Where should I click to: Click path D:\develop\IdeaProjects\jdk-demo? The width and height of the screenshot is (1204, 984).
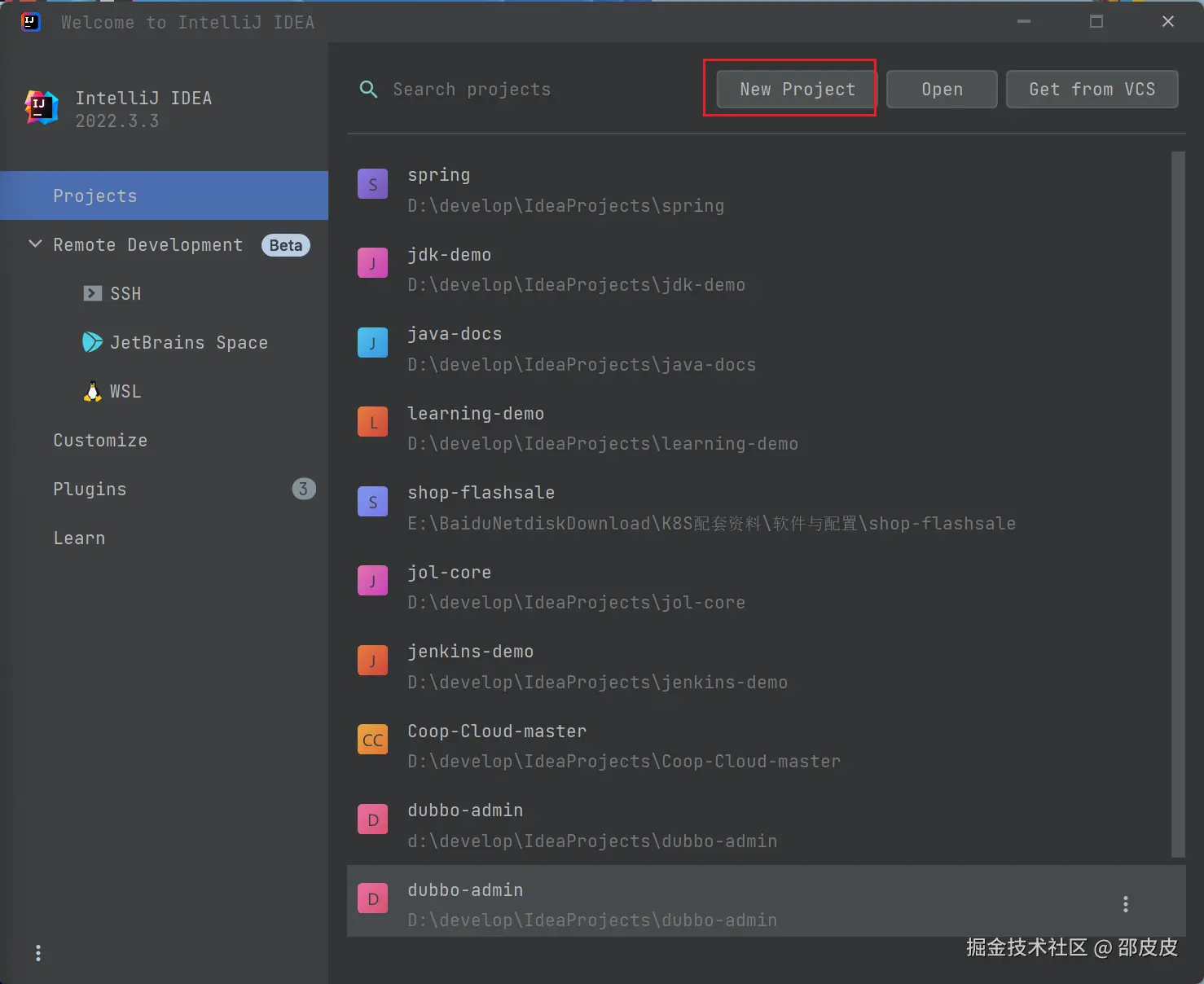tap(577, 285)
